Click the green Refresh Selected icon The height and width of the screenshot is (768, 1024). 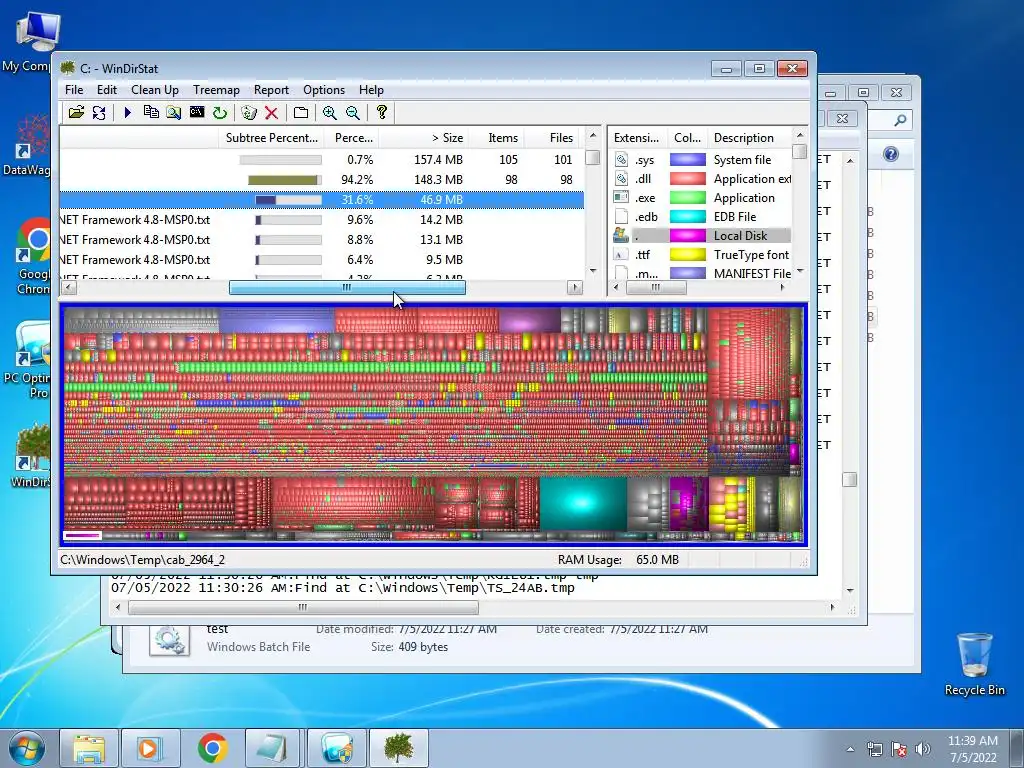tap(219, 112)
